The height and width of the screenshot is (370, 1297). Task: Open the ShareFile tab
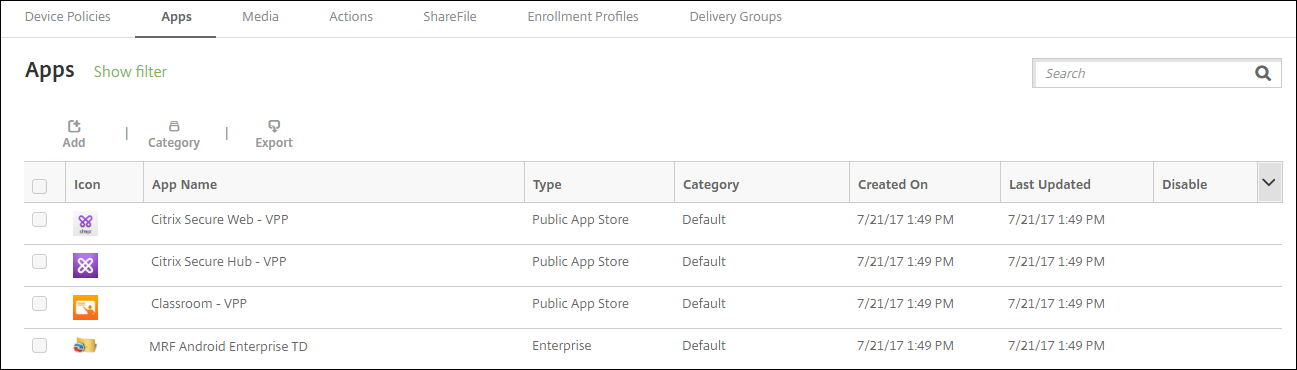[450, 17]
